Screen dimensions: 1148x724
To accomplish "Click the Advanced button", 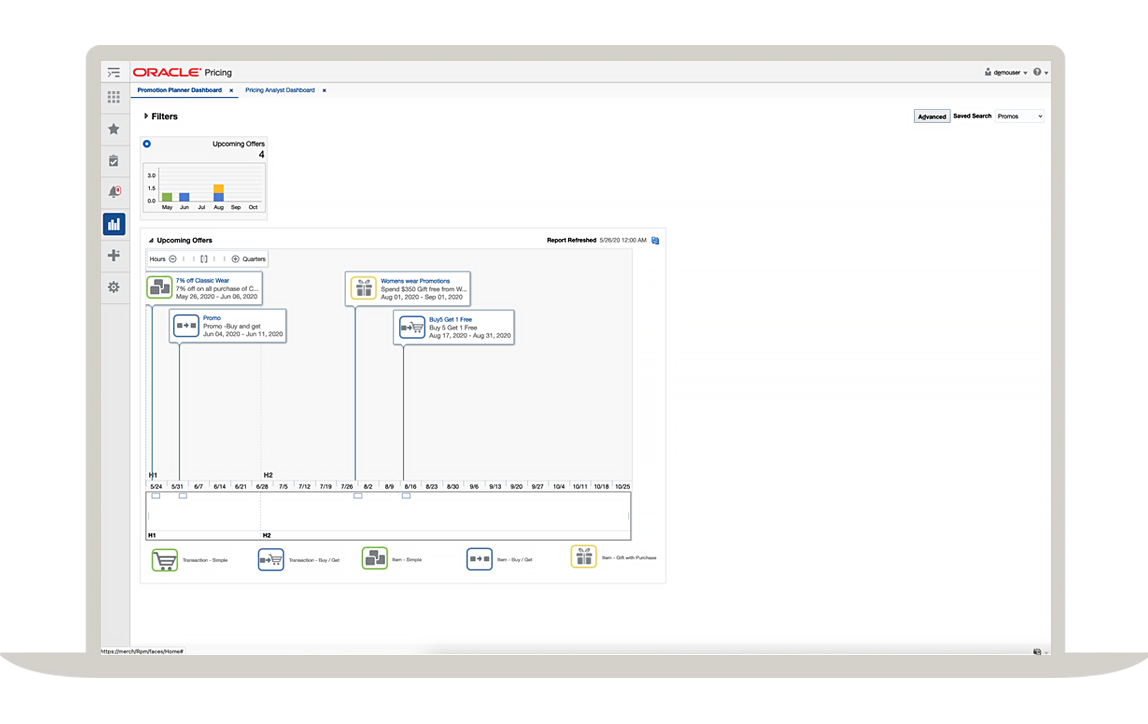I will pyautogui.click(x=931, y=117).
